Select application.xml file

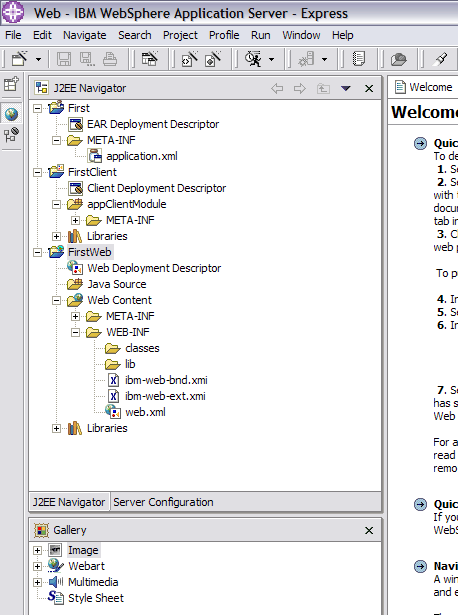142,156
